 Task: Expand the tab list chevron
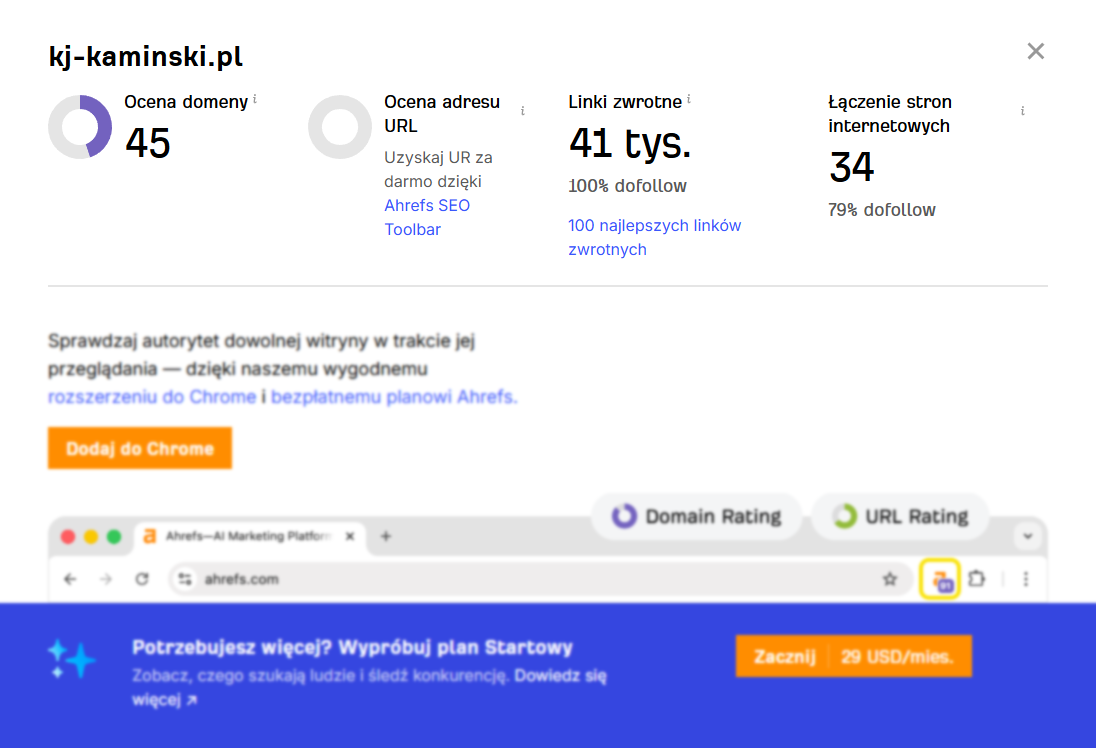pos(1027,537)
